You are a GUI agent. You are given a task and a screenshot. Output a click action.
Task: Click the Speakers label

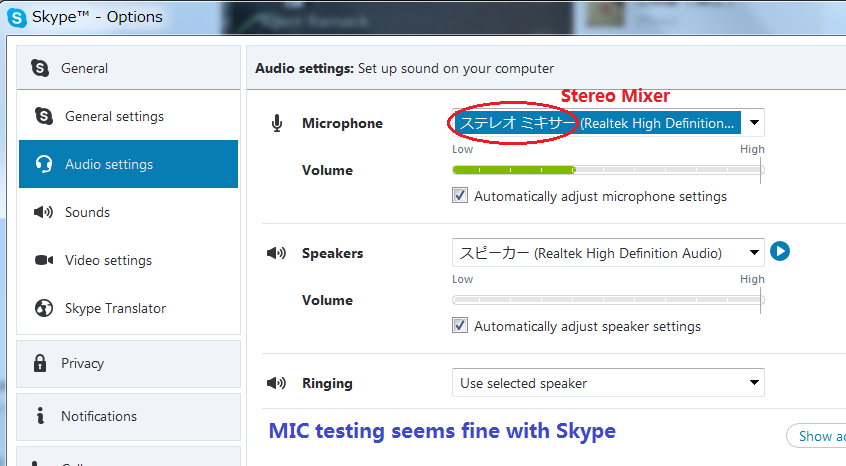(x=332, y=253)
